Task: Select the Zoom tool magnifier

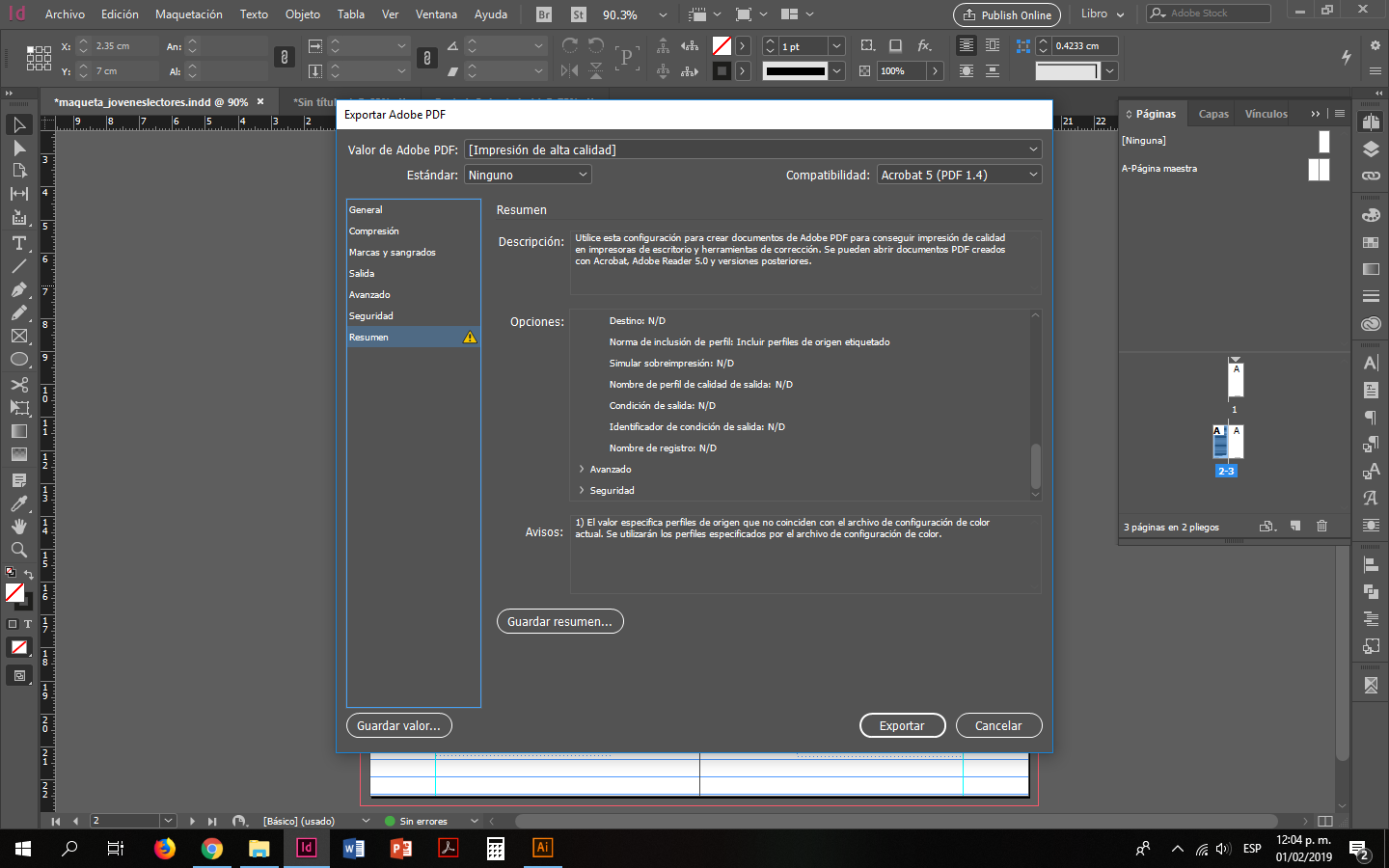Action: (19, 550)
